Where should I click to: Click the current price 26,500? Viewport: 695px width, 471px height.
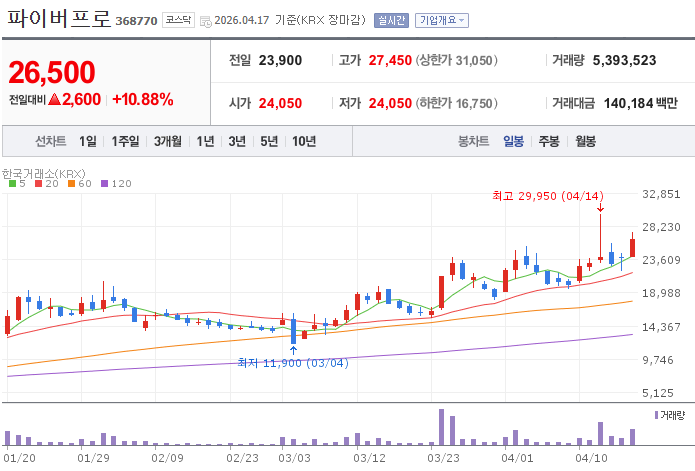pyautogui.click(x=52, y=72)
